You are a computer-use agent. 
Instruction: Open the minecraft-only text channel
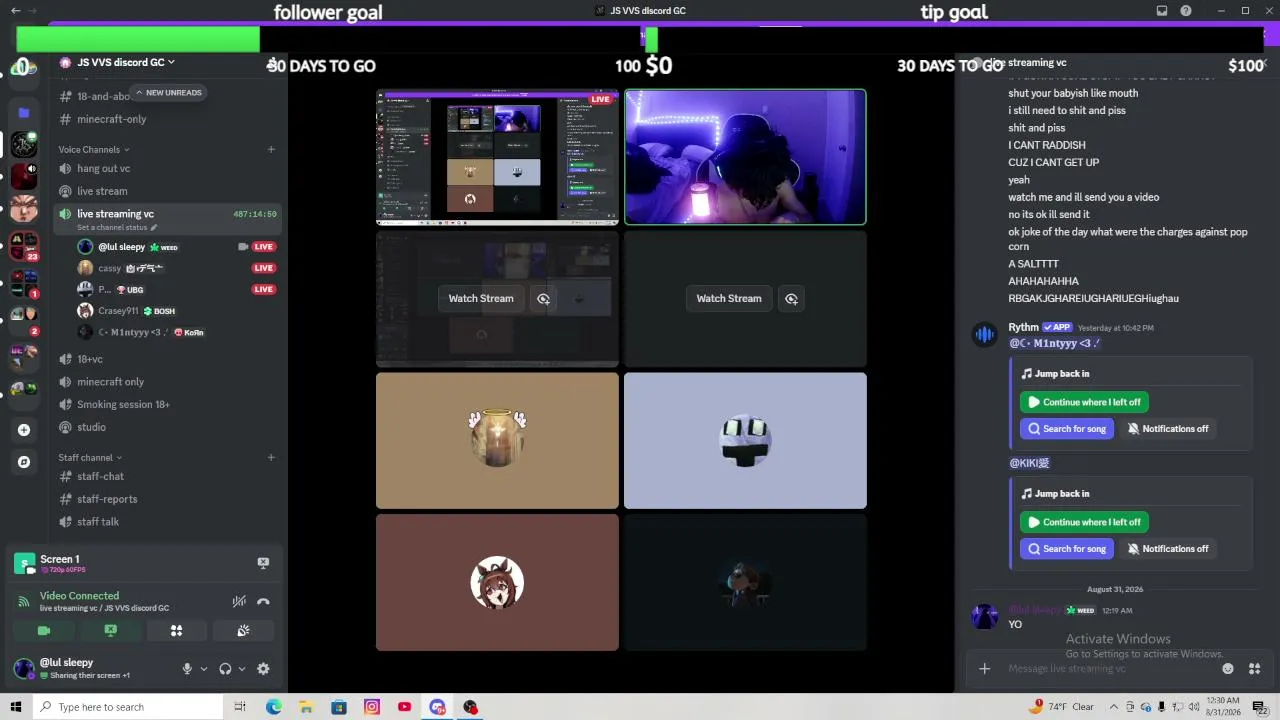(111, 119)
